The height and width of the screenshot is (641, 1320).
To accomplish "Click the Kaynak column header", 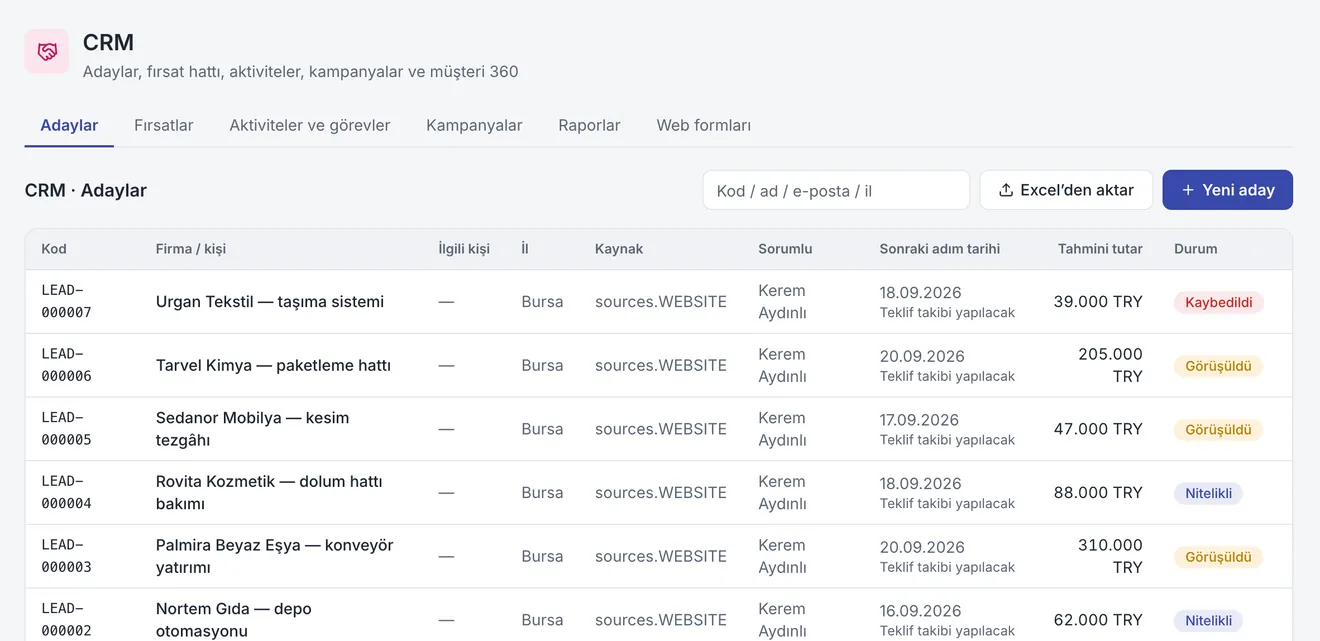I will tap(619, 249).
